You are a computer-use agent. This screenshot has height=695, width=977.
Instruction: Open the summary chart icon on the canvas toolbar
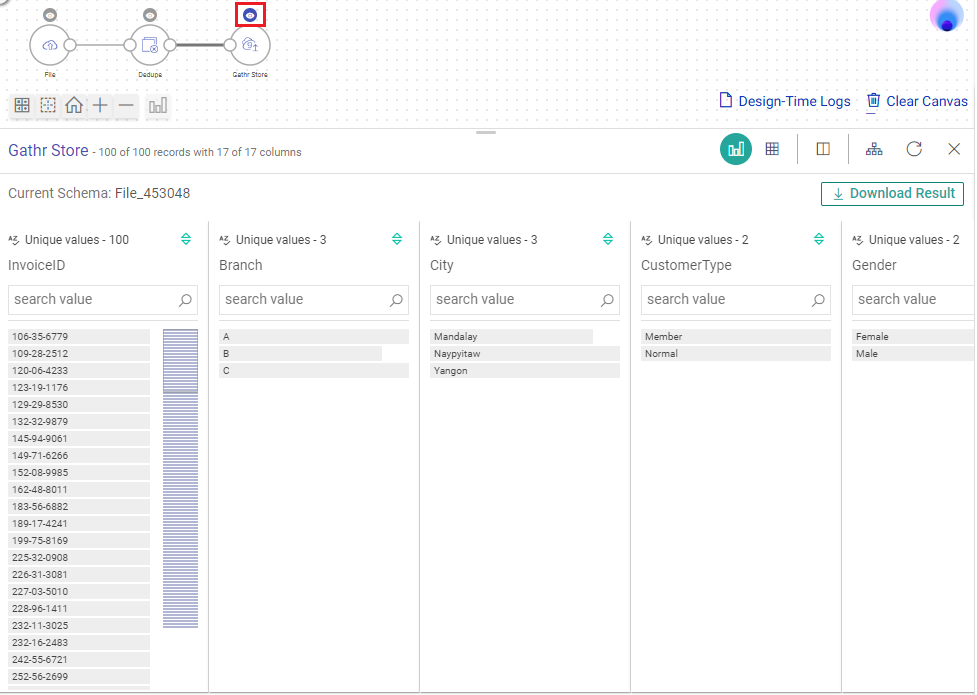(x=157, y=105)
